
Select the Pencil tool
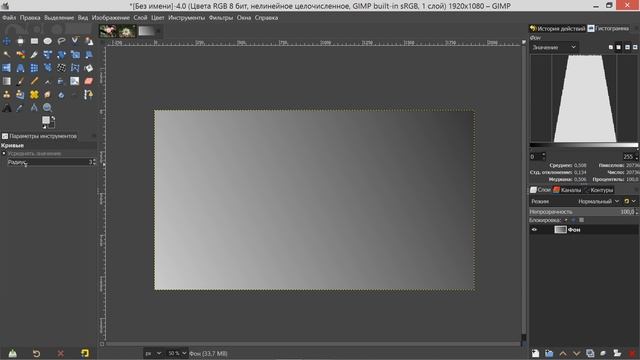[34, 81]
